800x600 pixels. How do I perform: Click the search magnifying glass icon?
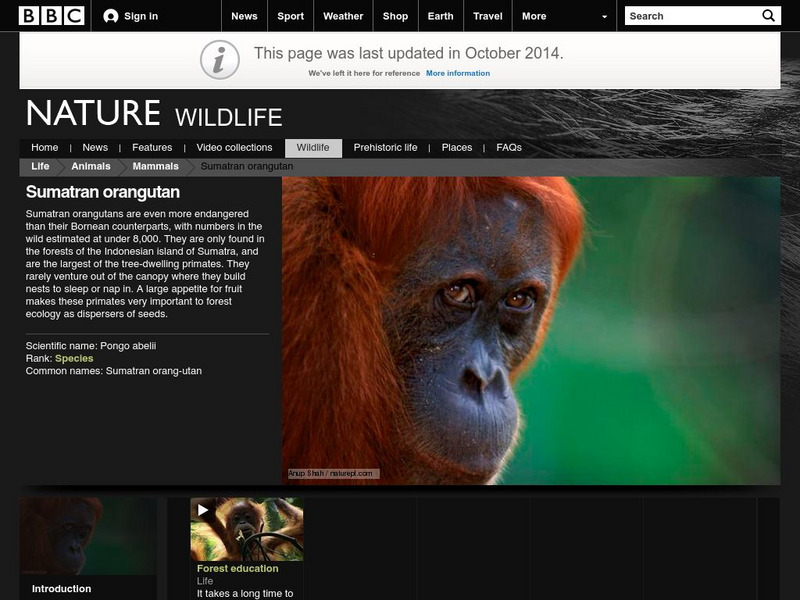768,16
